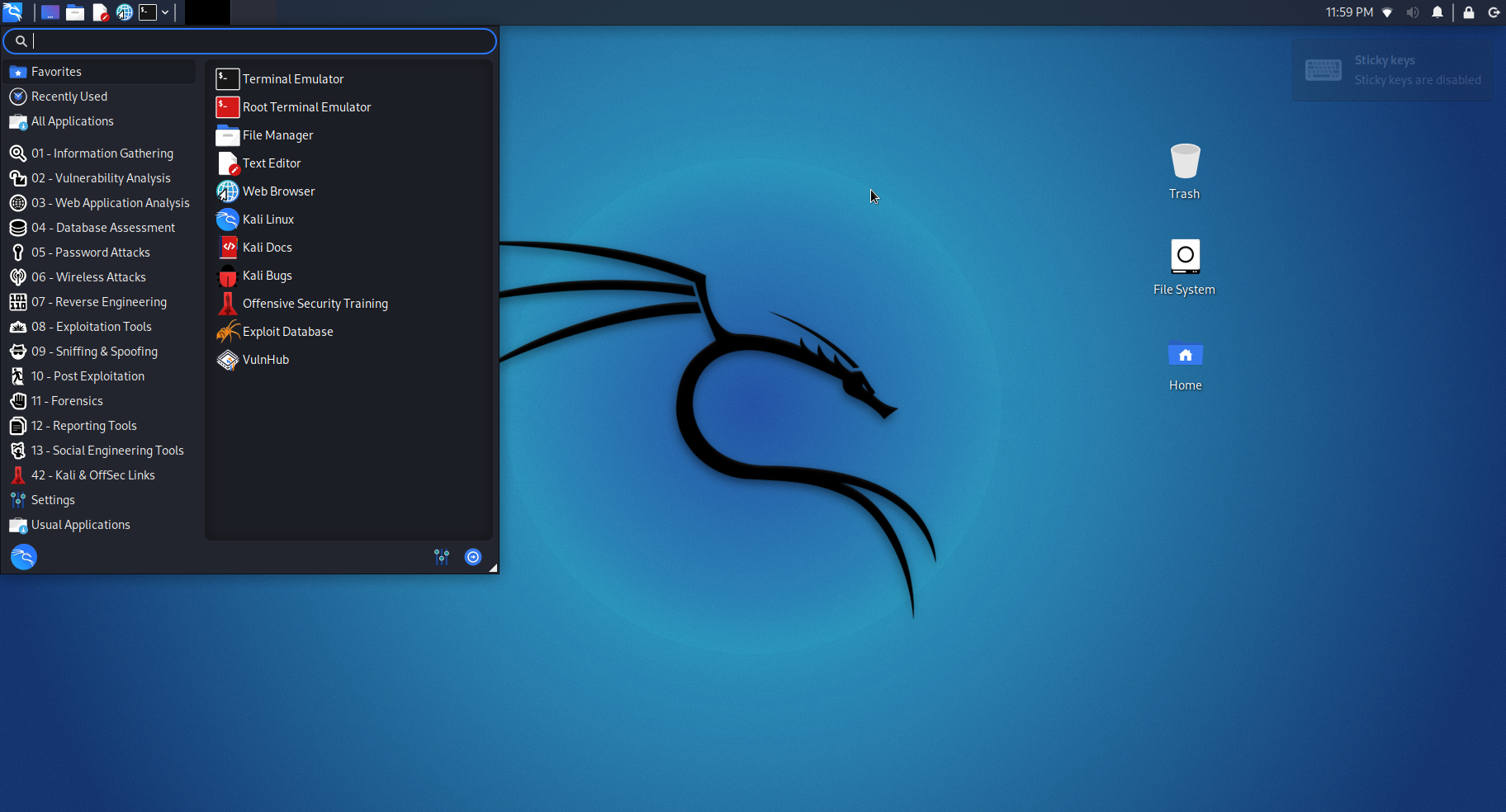The image size is (1506, 812).
Task: Expand the terminal launcher dropdown arrow
Action: (165, 12)
